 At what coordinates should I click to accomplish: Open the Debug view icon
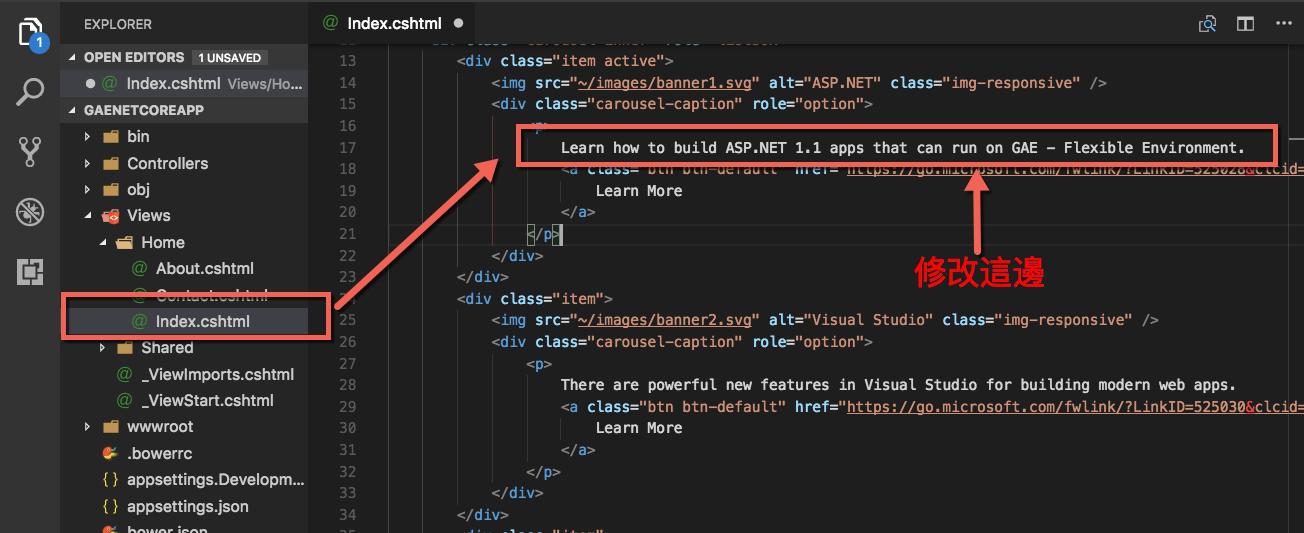pyautogui.click(x=31, y=212)
